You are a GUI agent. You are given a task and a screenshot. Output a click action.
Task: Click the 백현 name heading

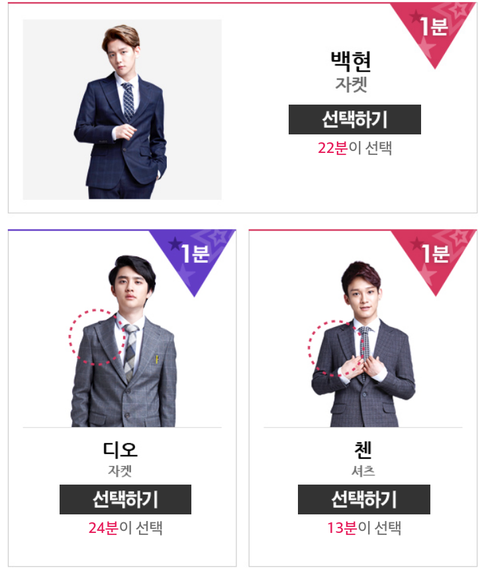[351, 62]
